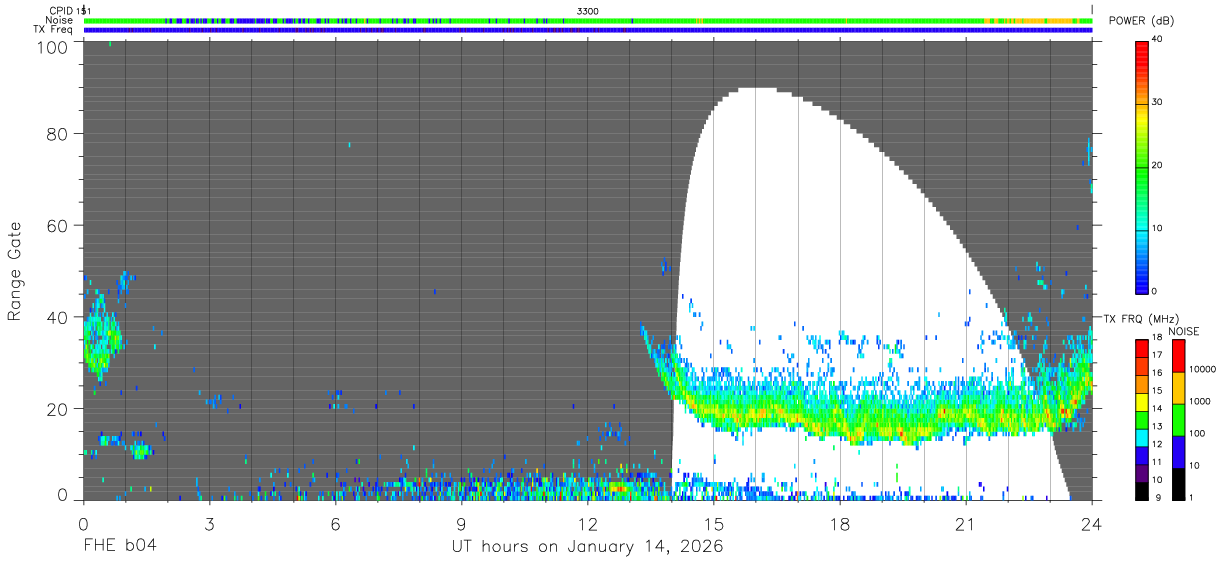
Task: Click the 100 label on NOISE legend
Action: (1195, 433)
